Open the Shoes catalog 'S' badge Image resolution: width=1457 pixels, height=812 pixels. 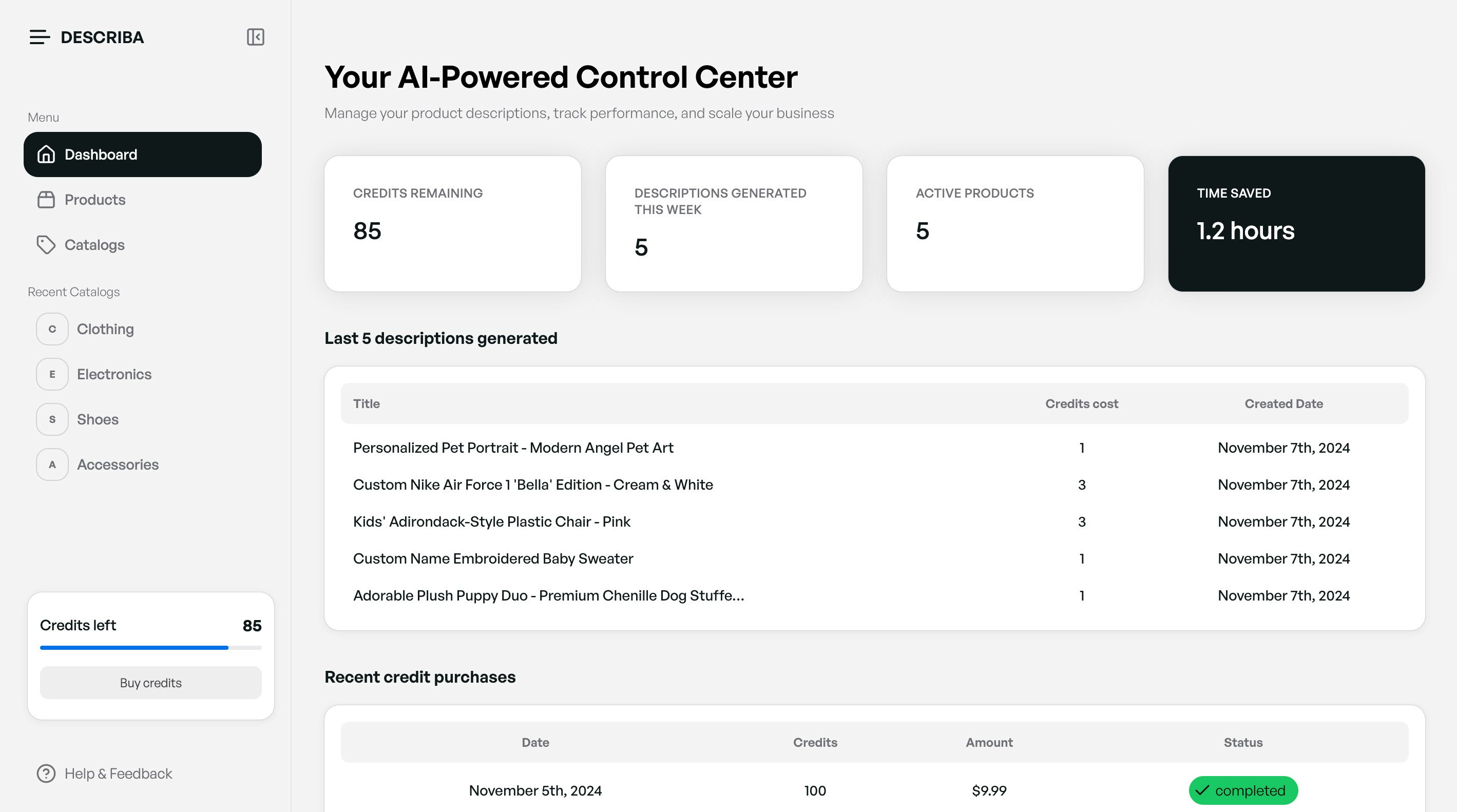click(x=52, y=419)
